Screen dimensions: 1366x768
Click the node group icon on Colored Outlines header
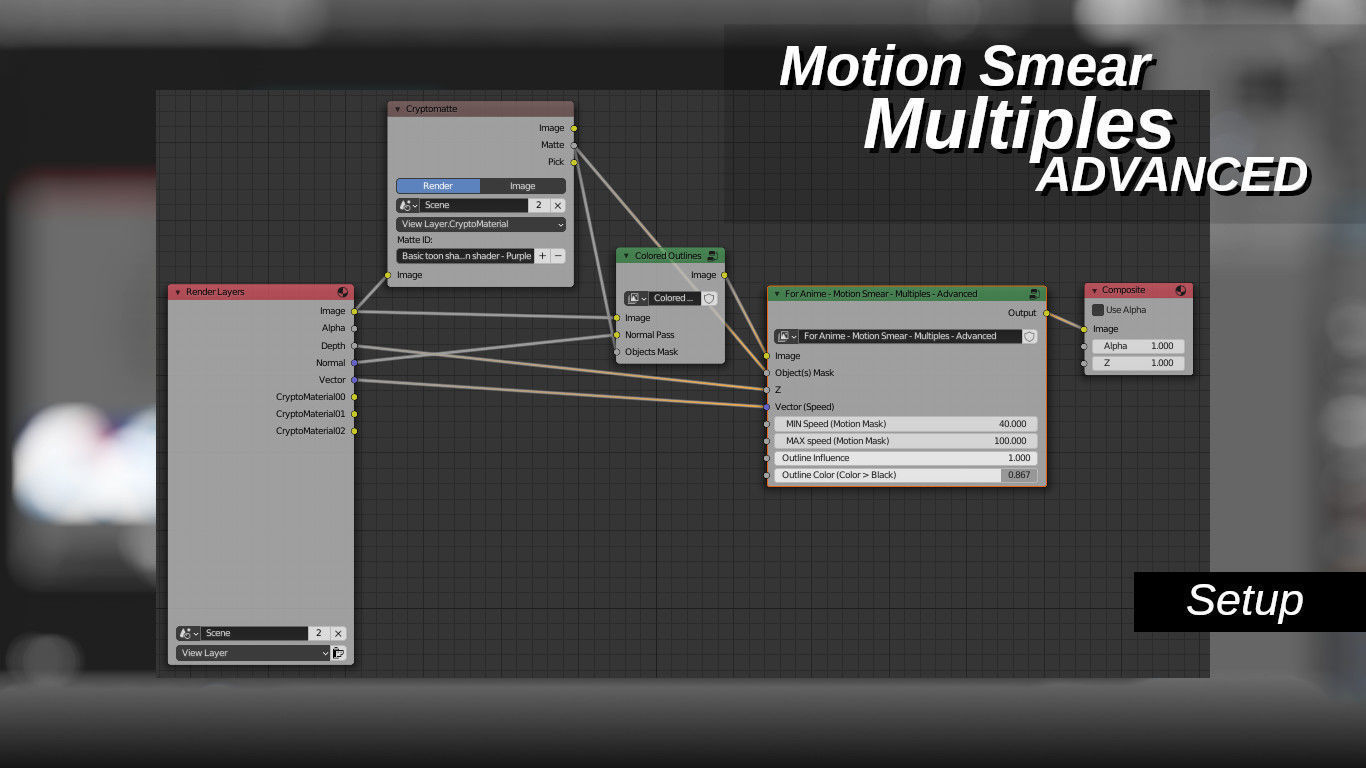click(x=713, y=255)
